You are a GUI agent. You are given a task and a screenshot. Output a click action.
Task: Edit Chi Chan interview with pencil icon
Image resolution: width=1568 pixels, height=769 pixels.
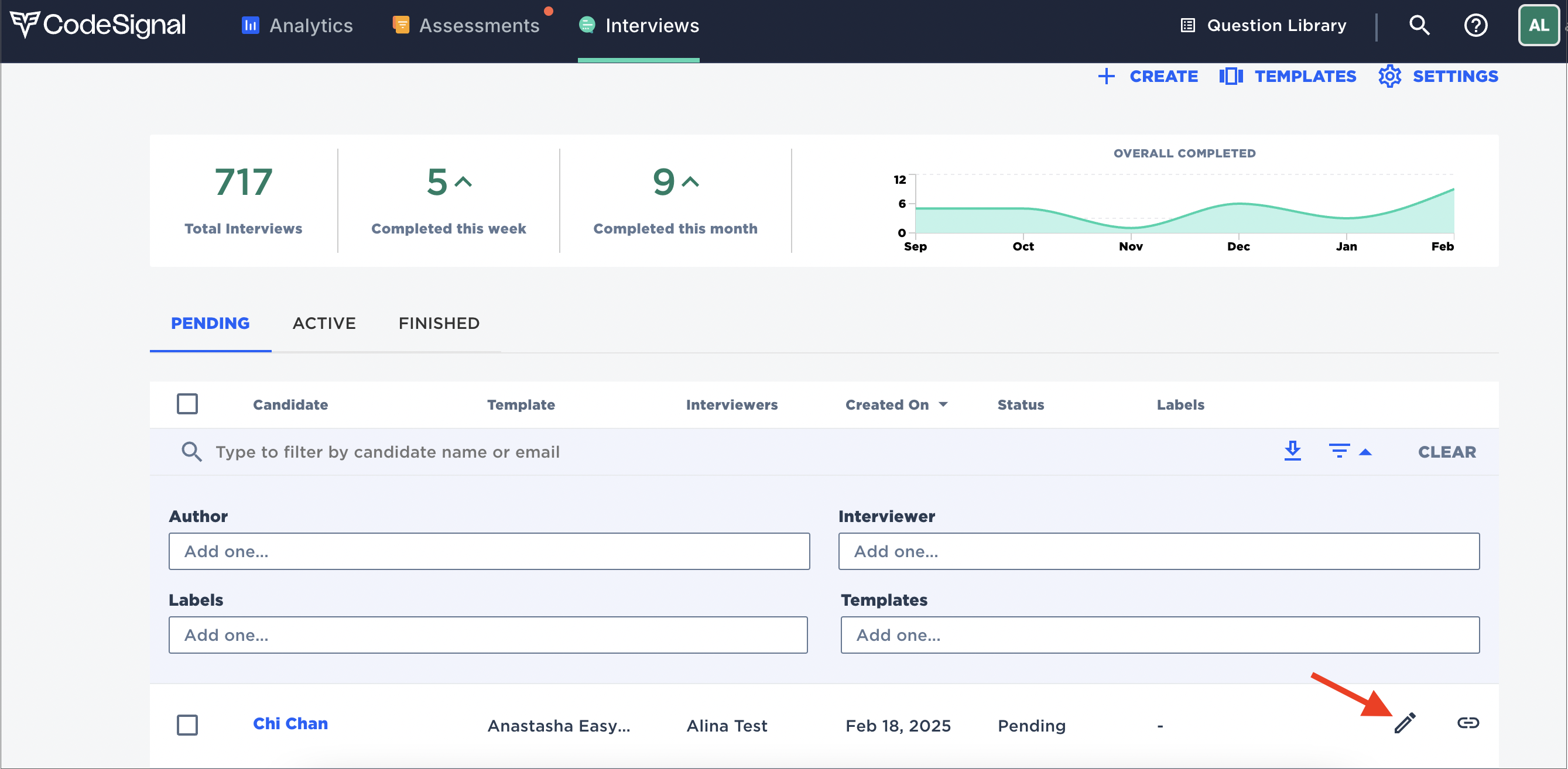[x=1405, y=723]
